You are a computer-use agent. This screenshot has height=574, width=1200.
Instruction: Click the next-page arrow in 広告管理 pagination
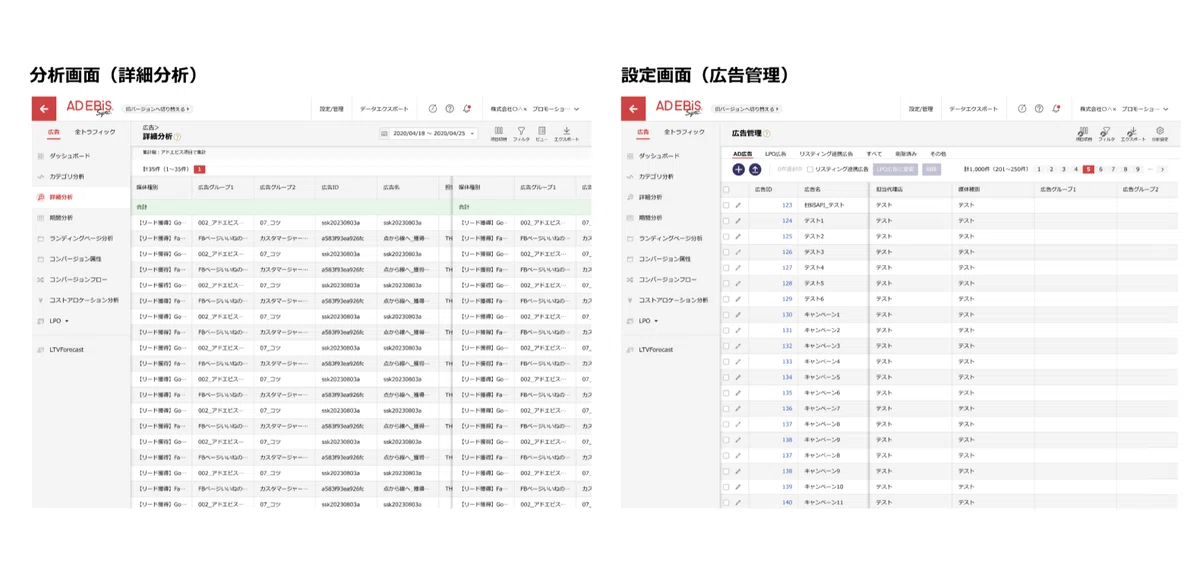1161,170
